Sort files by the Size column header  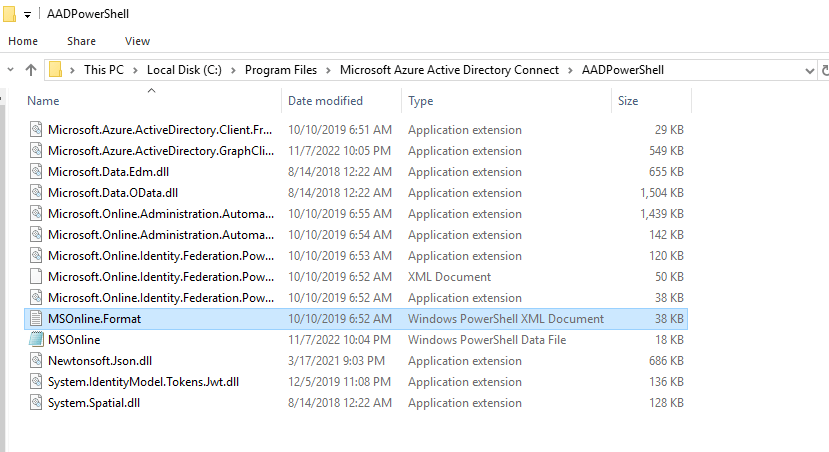click(628, 101)
